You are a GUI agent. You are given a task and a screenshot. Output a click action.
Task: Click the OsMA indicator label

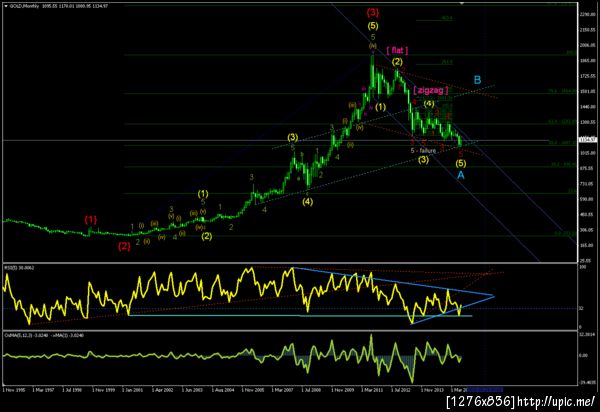[x=44, y=335]
